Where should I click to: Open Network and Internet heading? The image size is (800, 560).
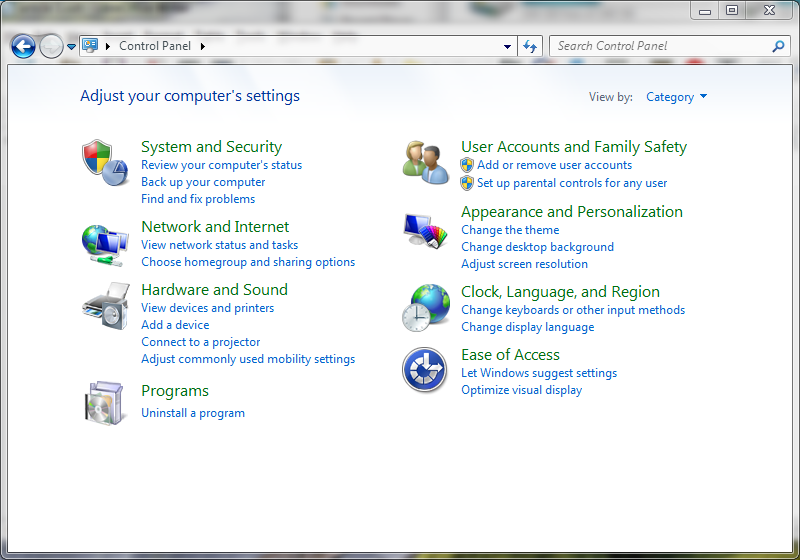pos(215,226)
